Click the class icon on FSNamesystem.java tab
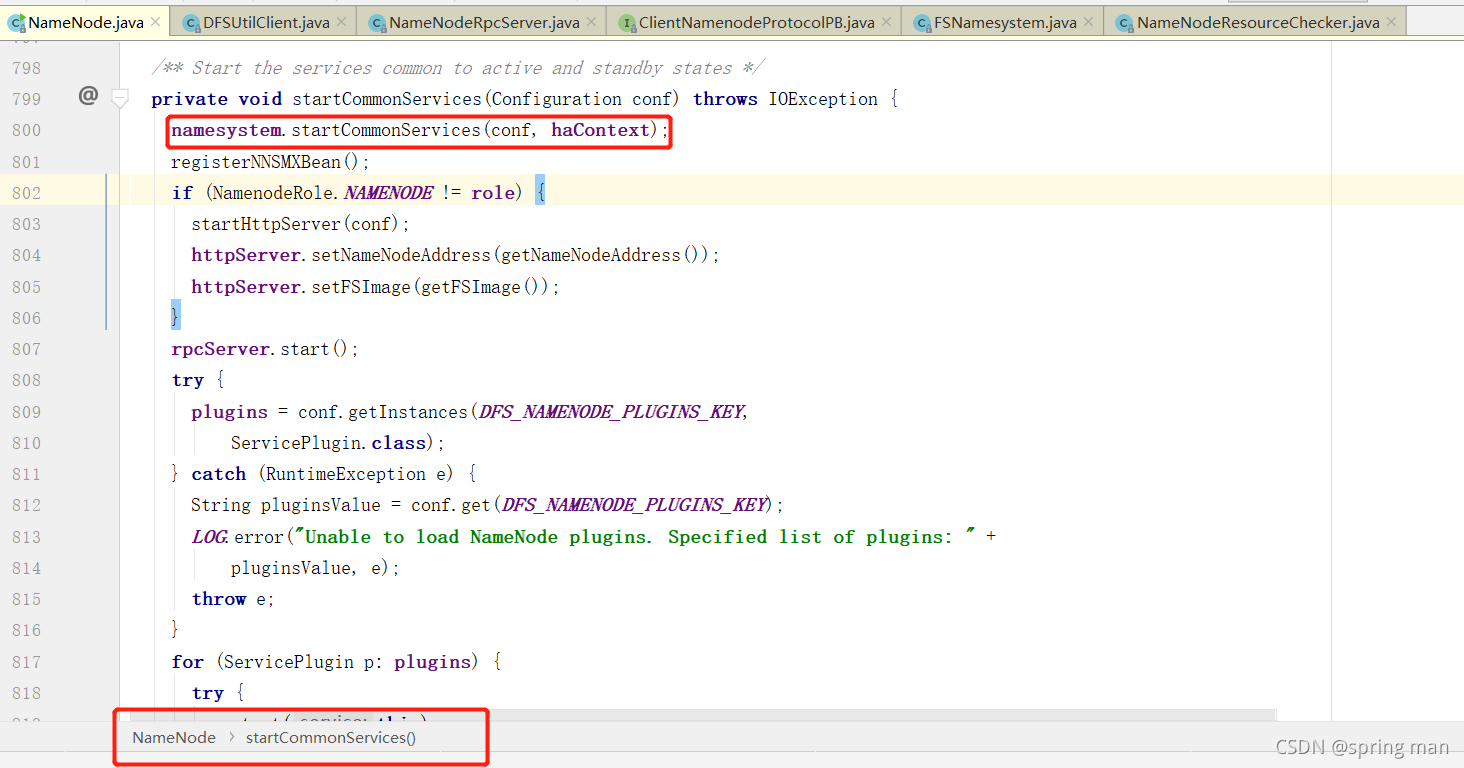This screenshot has width=1464, height=768. click(x=922, y=22)
